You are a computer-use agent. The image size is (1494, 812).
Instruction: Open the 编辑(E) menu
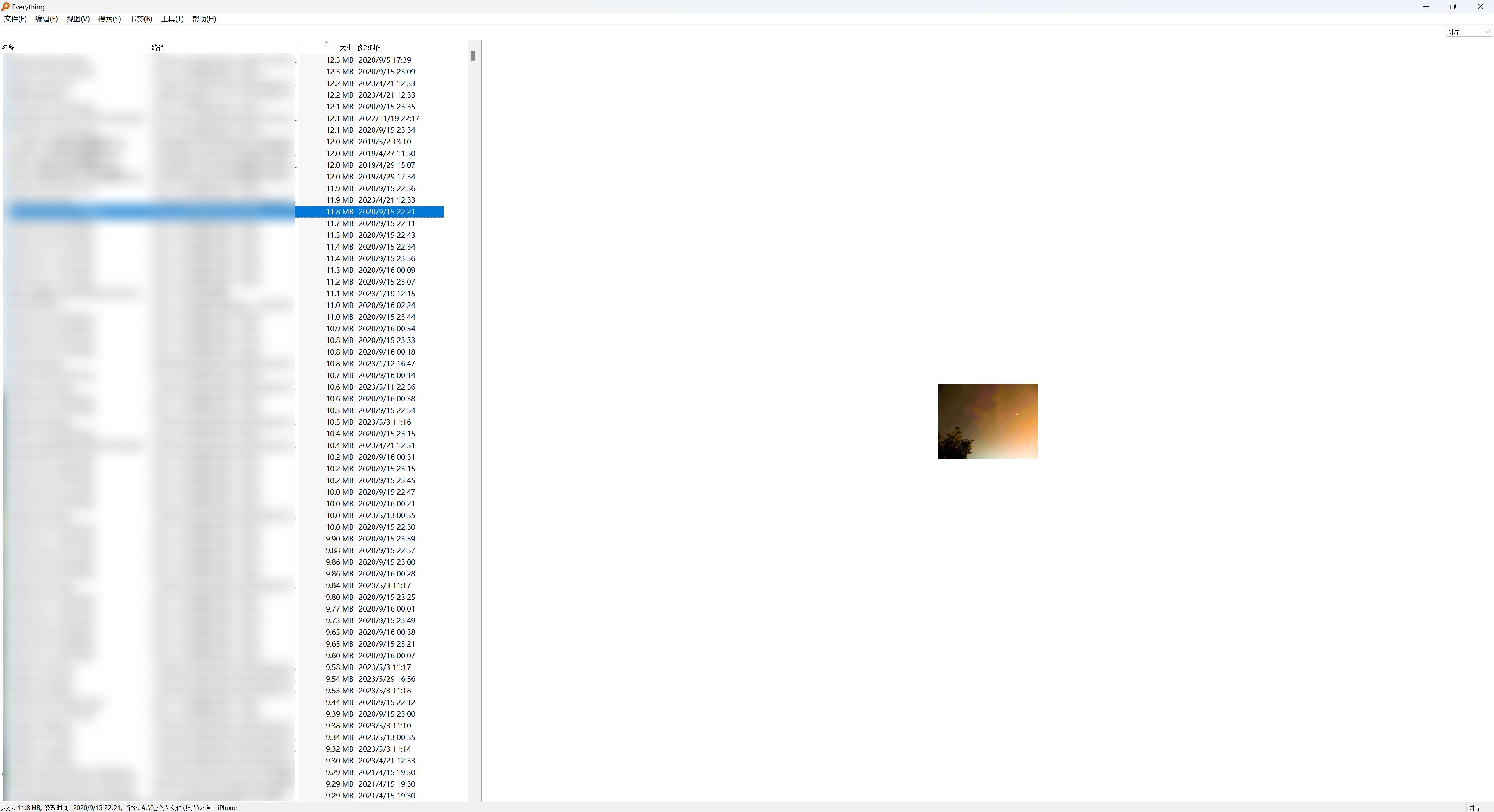[x=46, y=19]
